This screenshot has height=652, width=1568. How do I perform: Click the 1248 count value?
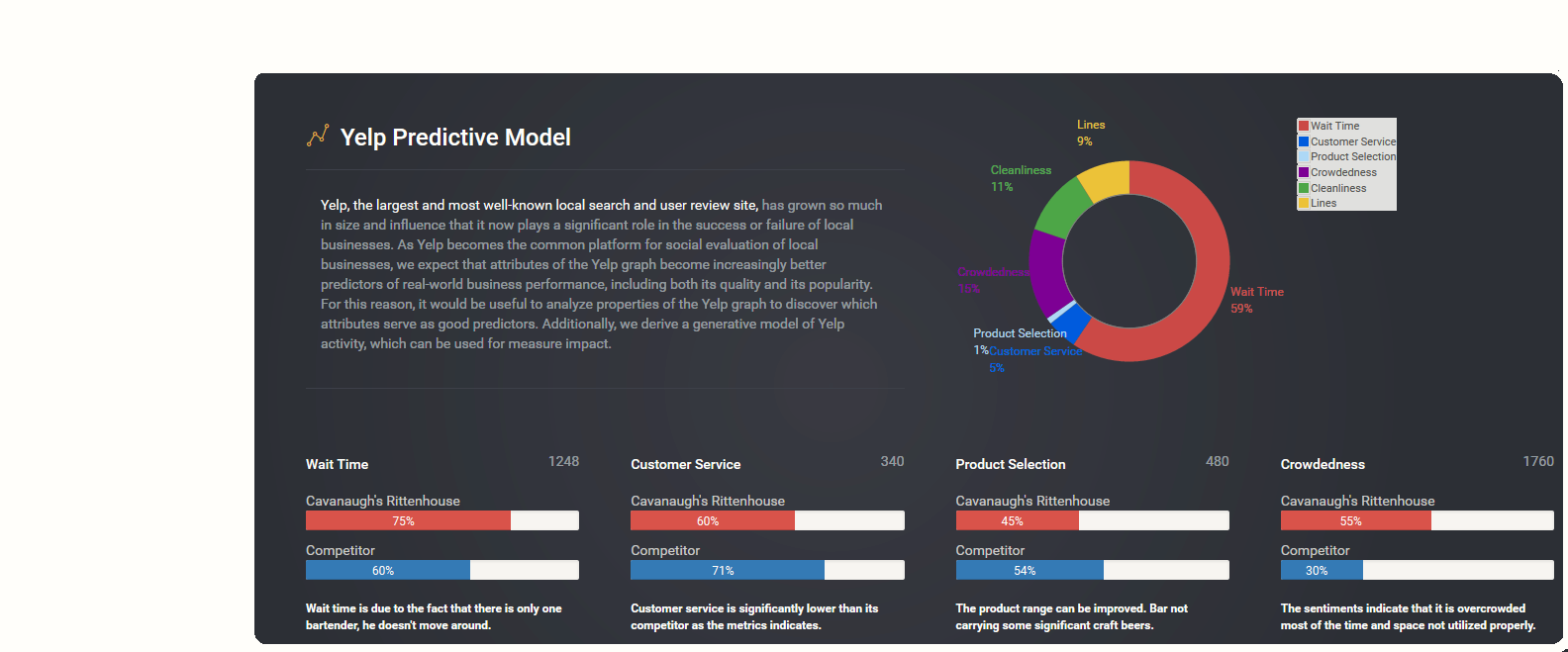pyautogui.click(x=563, y=461)
